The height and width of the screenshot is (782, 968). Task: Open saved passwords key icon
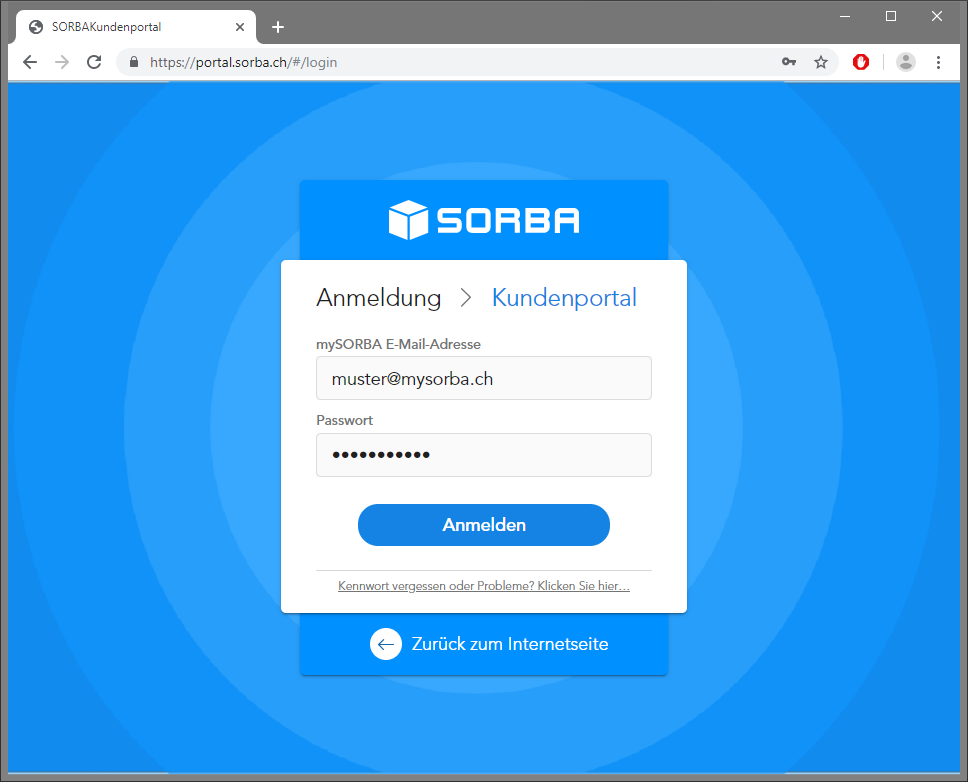[788, 62]
